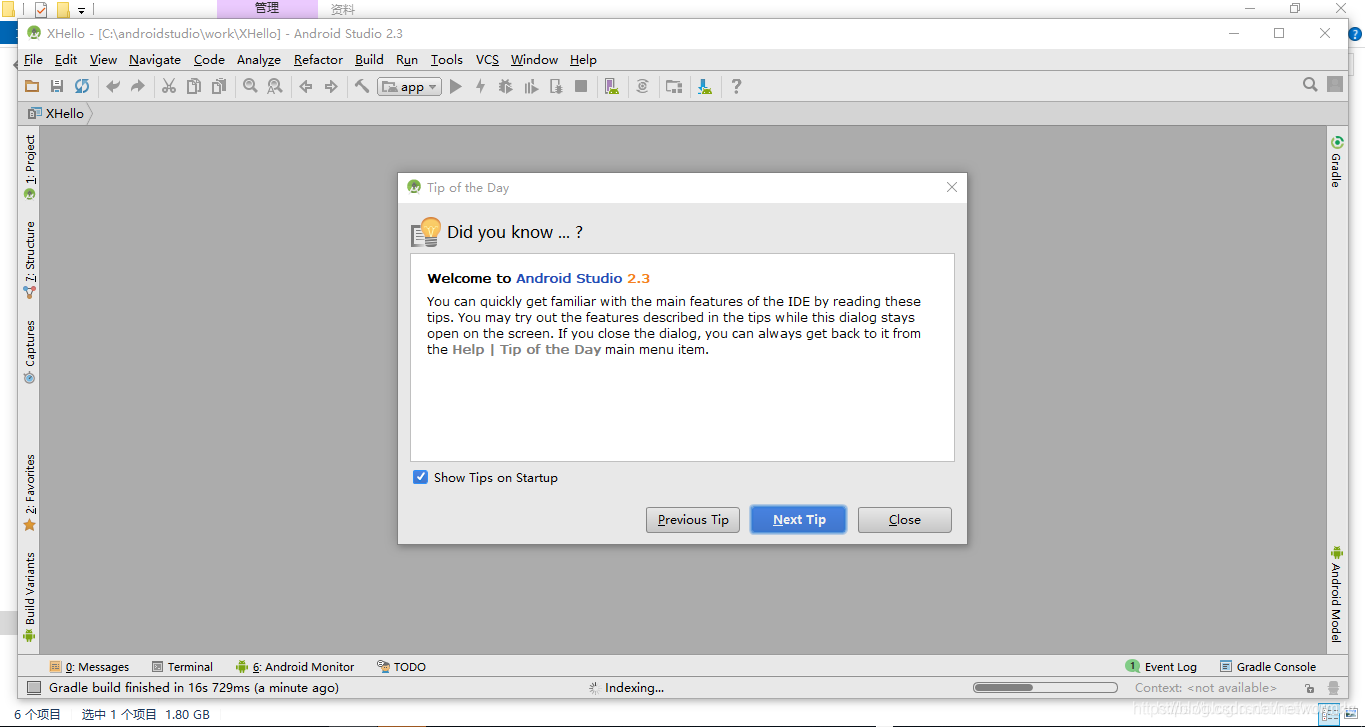Image resolution: width=1365 pixels, height=727 pixels.
Task: Click the indexing progress bar in status bar
Action: pyautogui.click(x=1045, y=688)
